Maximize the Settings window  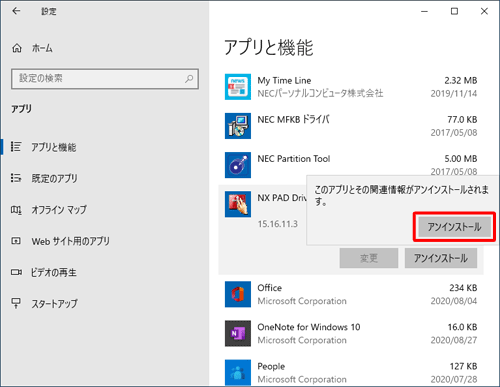(x=454, y=11)
